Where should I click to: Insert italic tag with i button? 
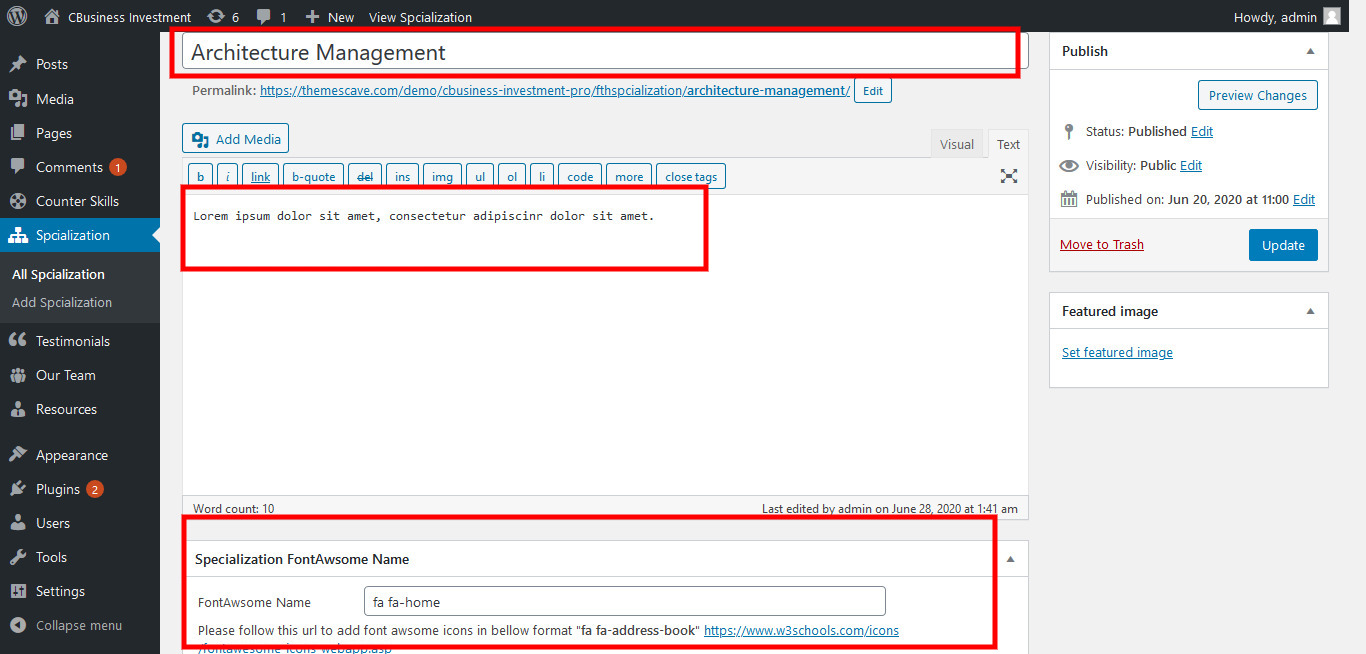228,176
